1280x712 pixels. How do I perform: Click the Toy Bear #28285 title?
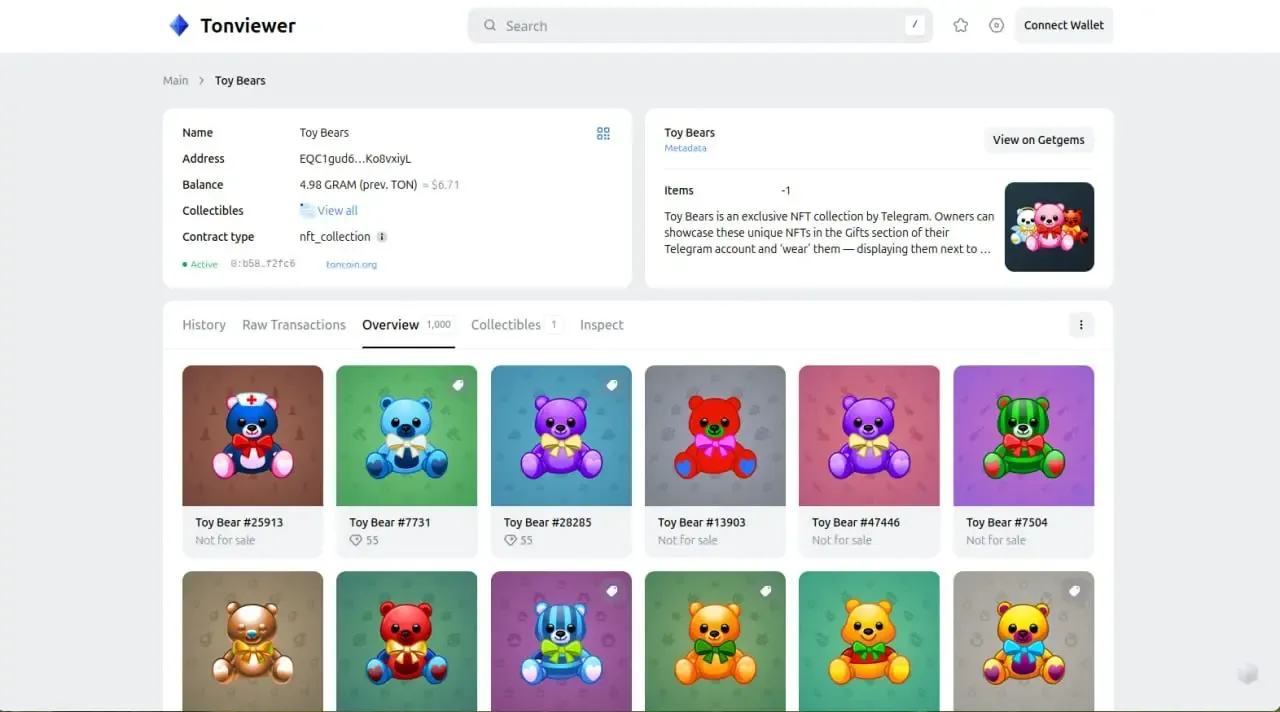point(547,523)
